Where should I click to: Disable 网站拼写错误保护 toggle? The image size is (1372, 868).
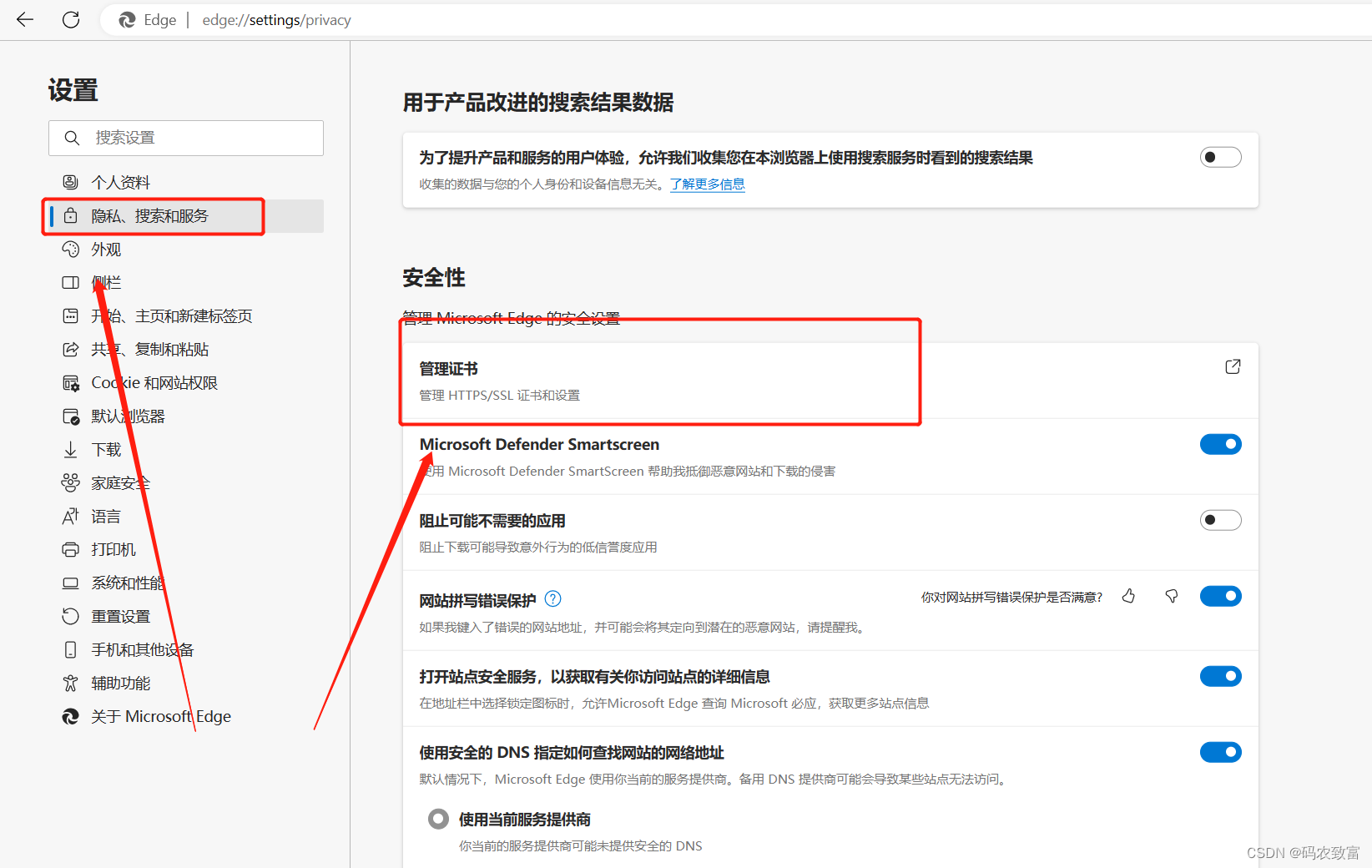pos(1221,596)
